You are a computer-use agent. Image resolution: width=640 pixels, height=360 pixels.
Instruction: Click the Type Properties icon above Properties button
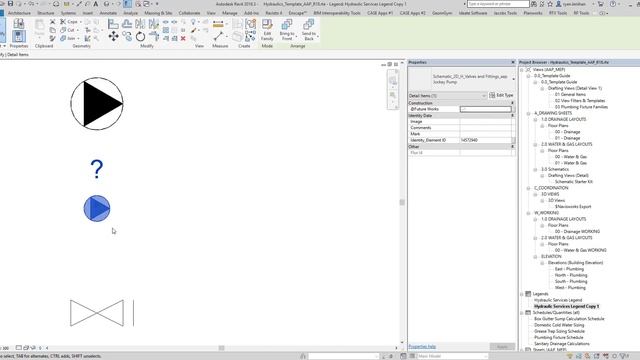click(x=18, y=23)
